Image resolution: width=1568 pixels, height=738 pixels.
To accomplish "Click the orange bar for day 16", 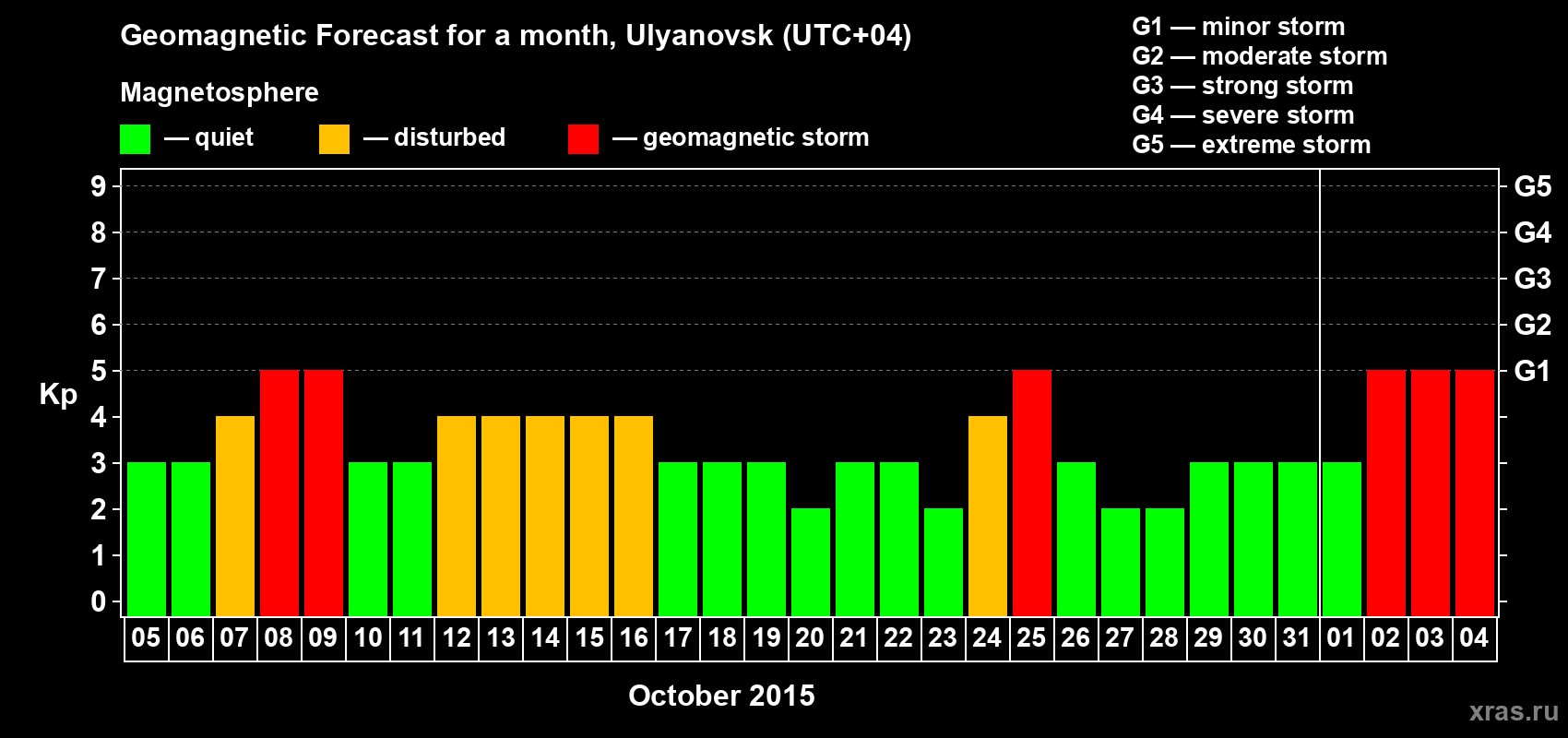I will [x=634, y=516].
